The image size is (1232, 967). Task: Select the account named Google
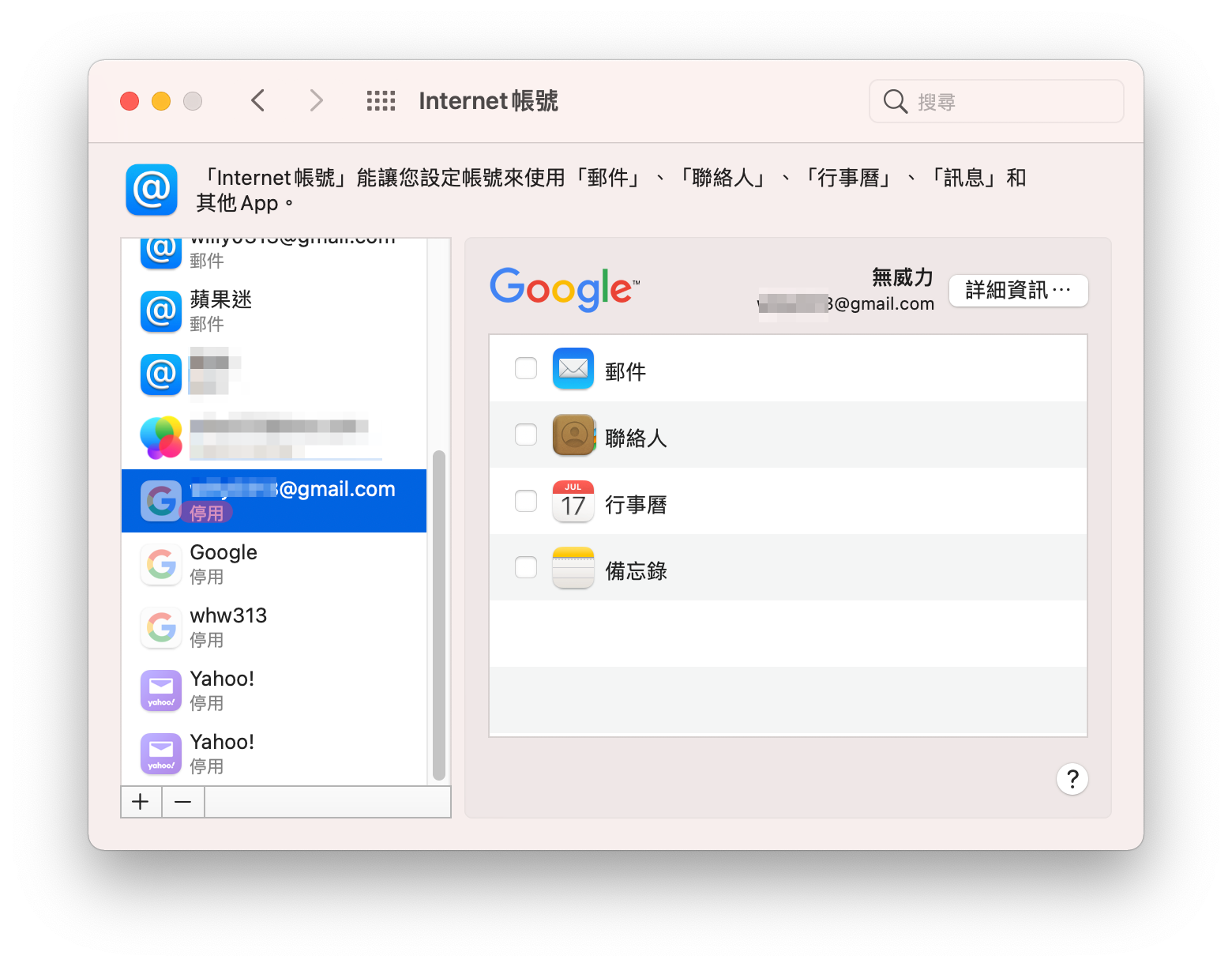[274, 564]
